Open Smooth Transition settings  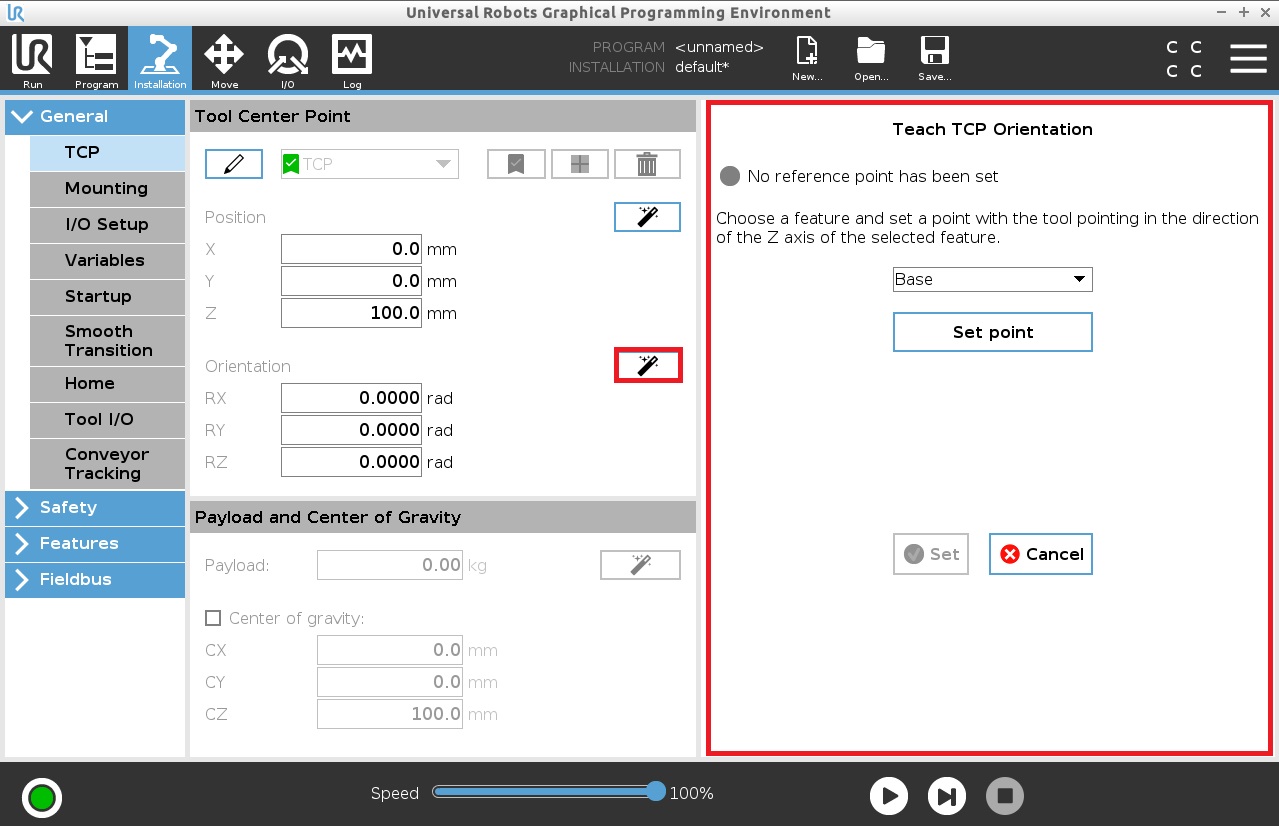coord(107,340)
